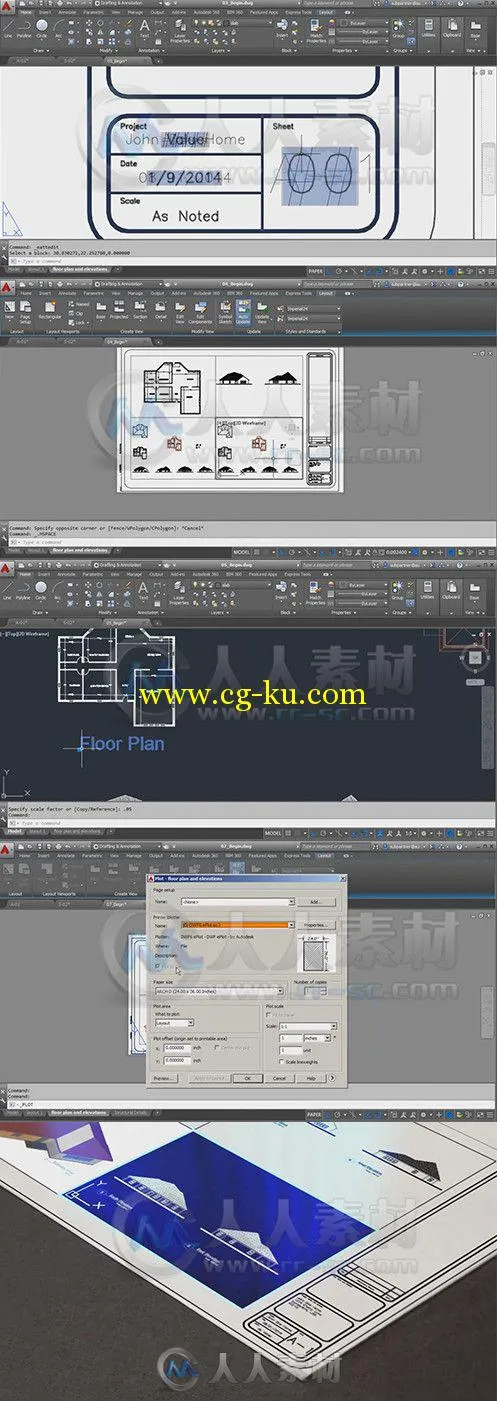The image size is (497, 1401).
Task: Select the Line tool in 03_Begin window
Action: [8, 31]
